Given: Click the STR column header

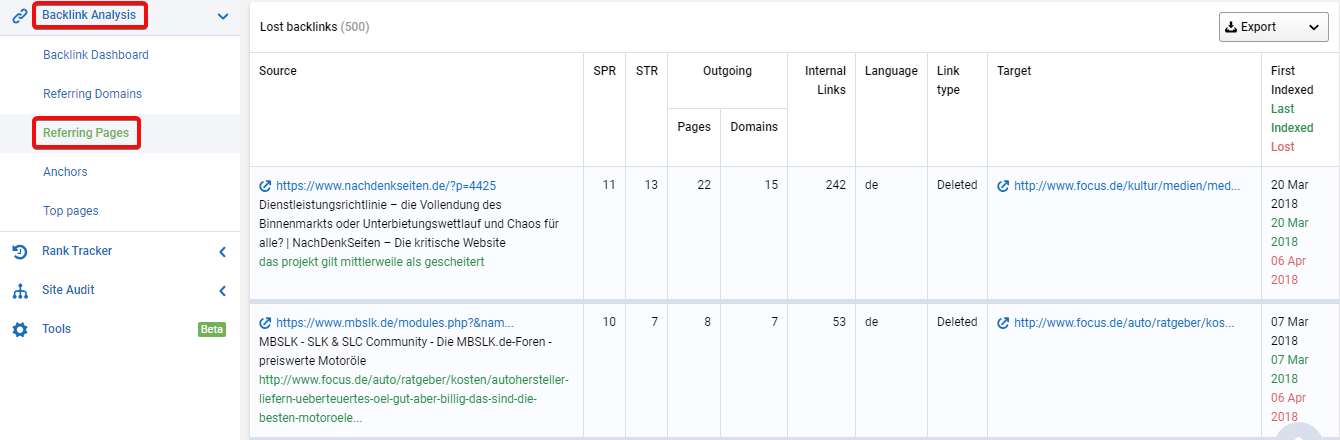Looking at the screenshot, I should point(646,71).
